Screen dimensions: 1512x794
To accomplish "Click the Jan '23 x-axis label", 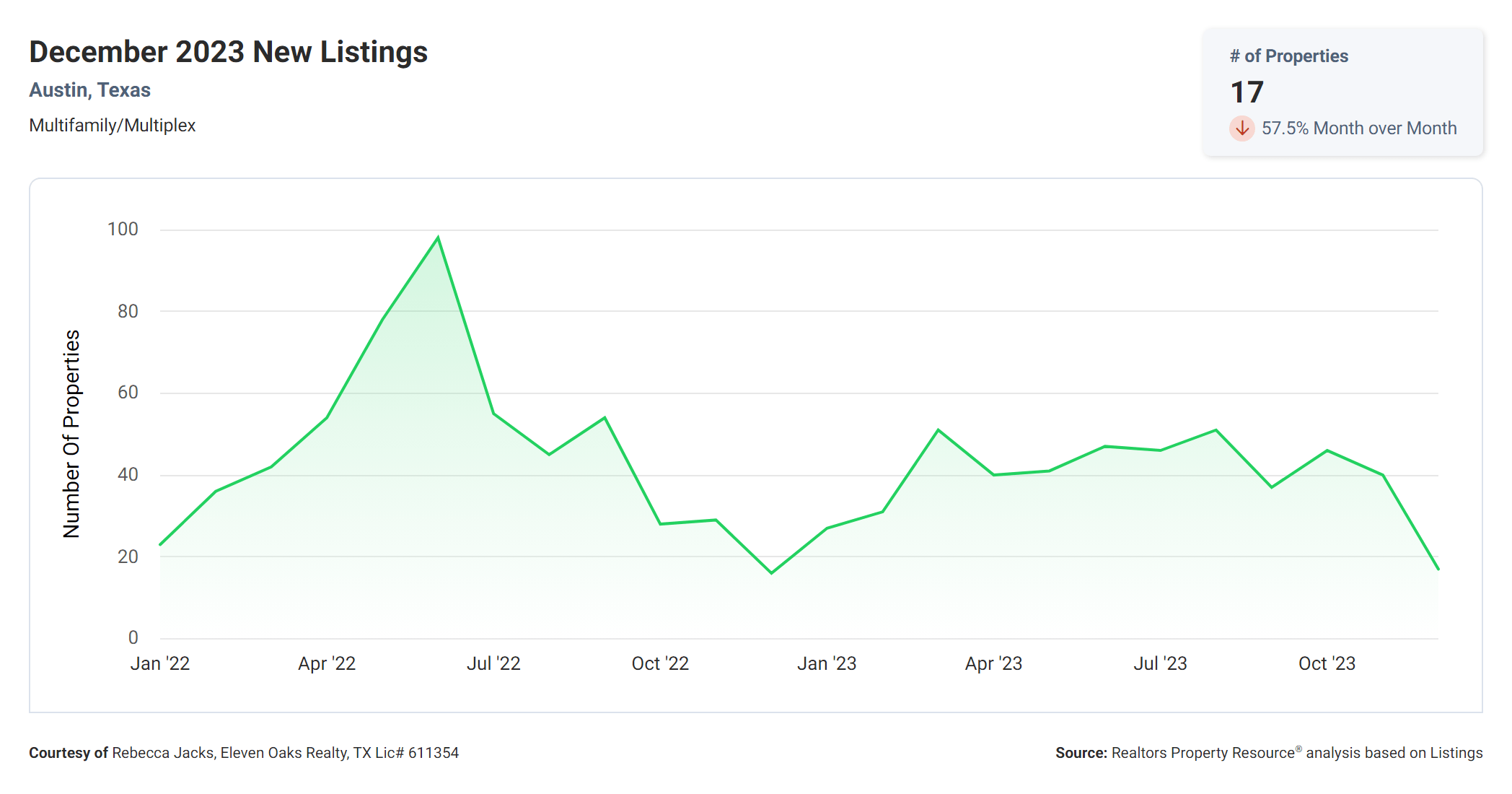I will [827, 663].
